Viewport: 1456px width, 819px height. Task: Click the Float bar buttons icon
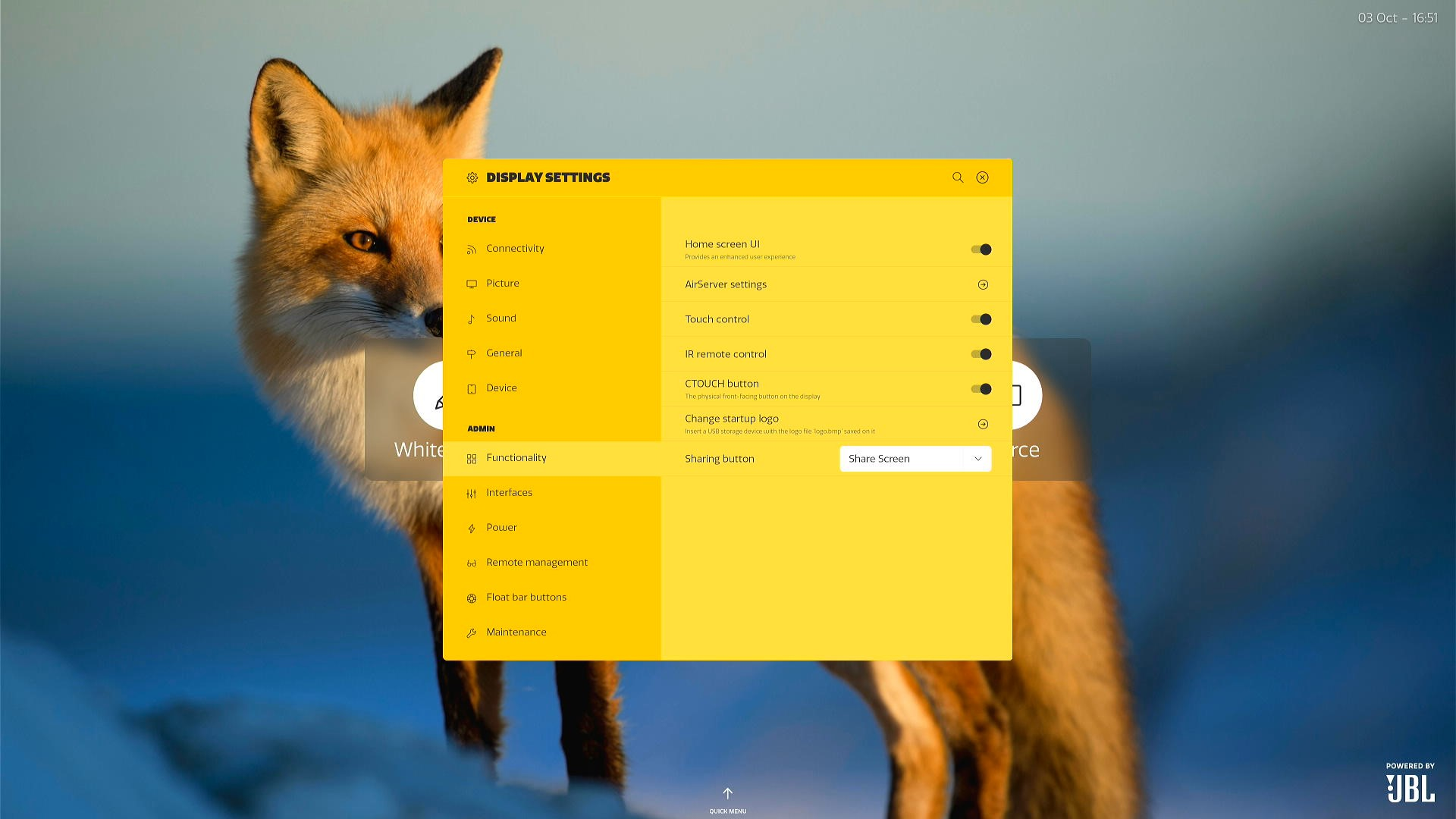click(472, 598)
